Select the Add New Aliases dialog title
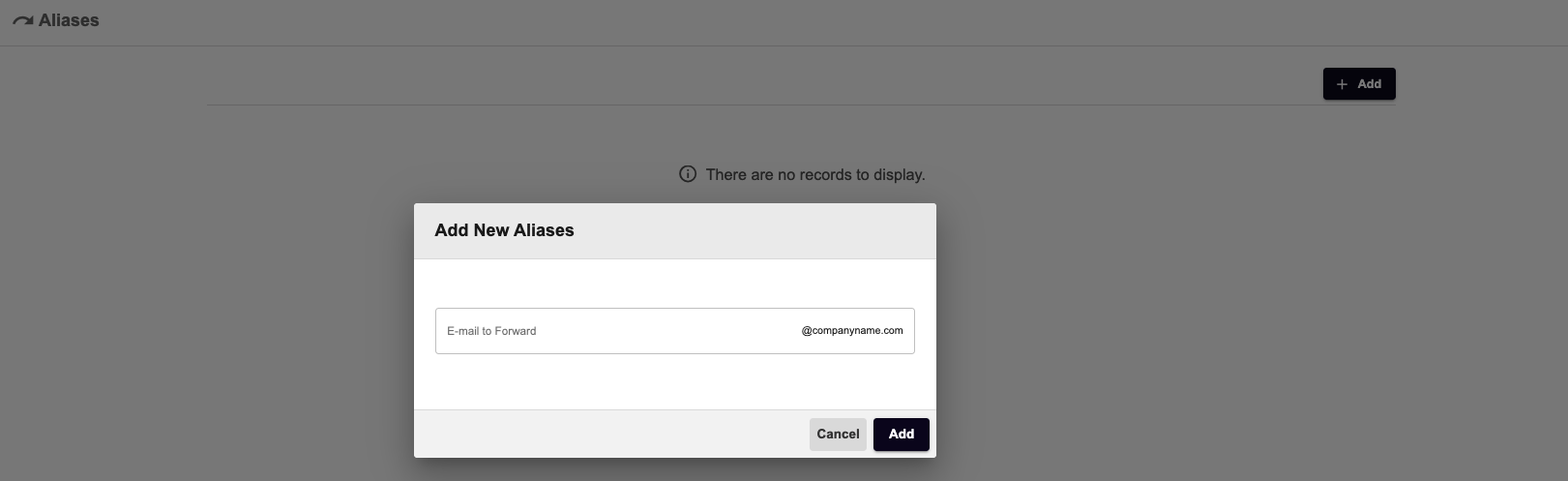The height and width of the screenshot is (481, 1568). [504, 230]
